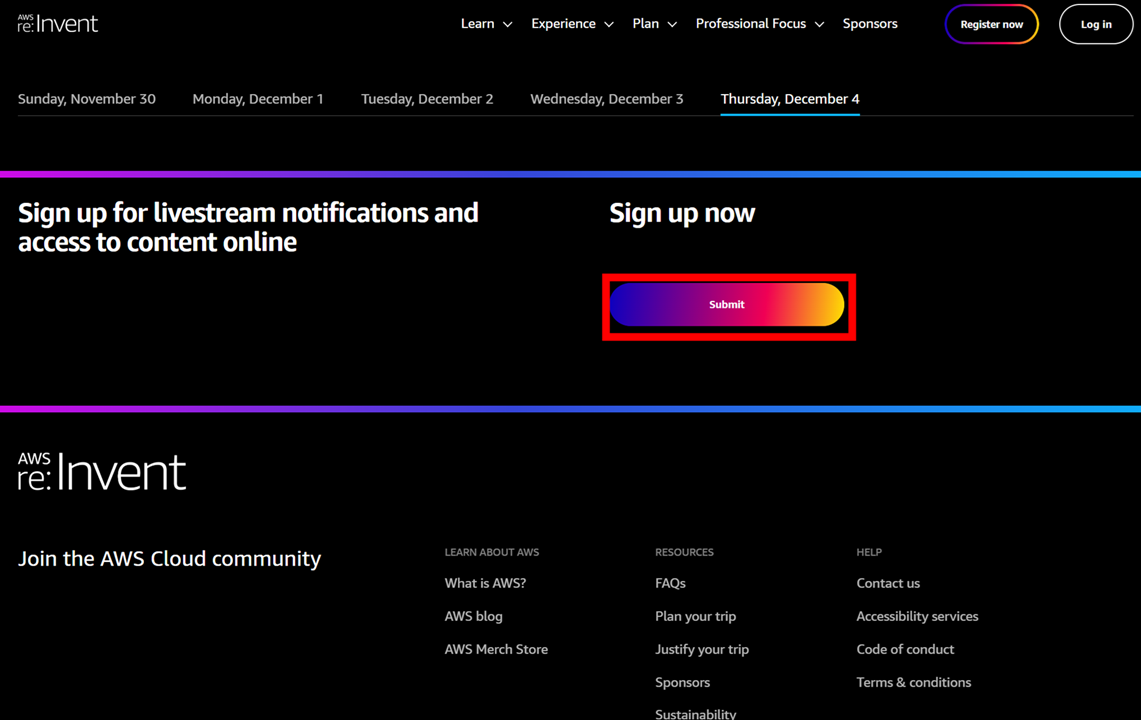Open the Wednesday, December 3 schedule tab

606,99
